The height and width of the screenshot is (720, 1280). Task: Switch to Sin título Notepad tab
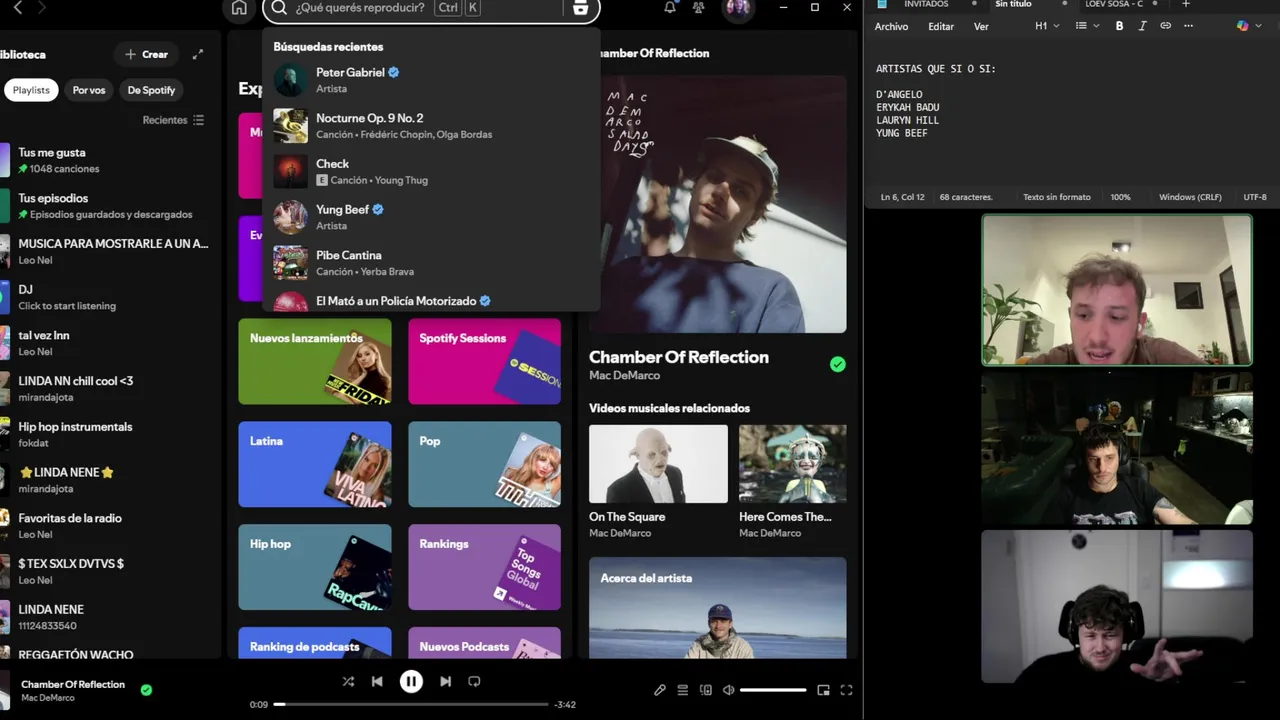(1013, 4)
